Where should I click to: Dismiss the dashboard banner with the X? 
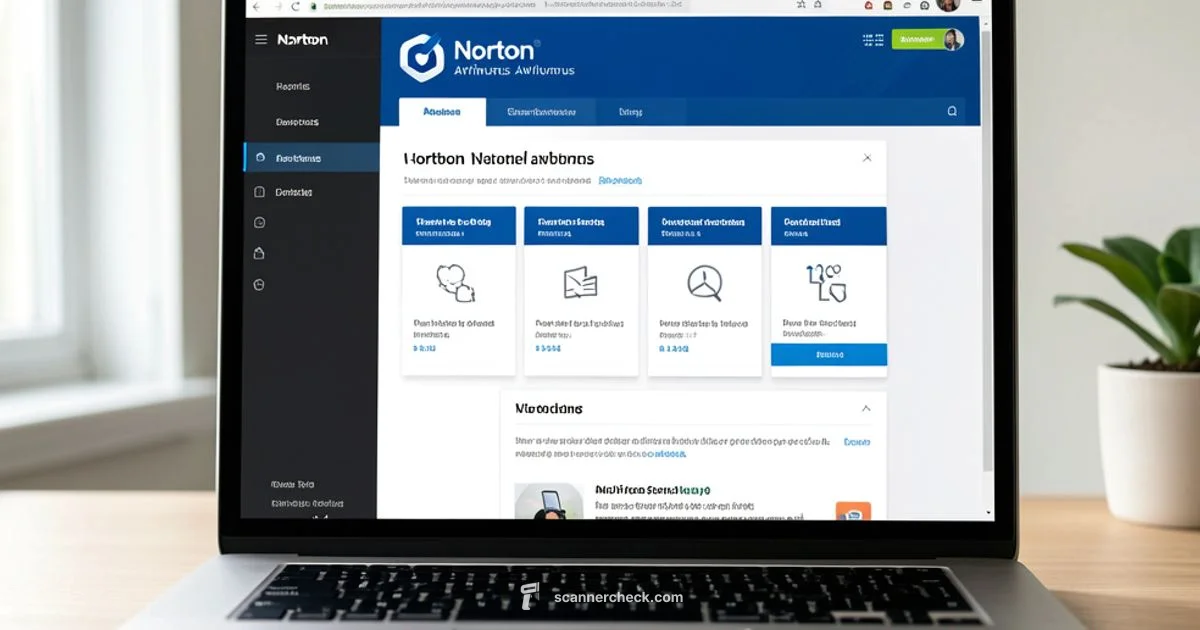(x=867, y=157)
